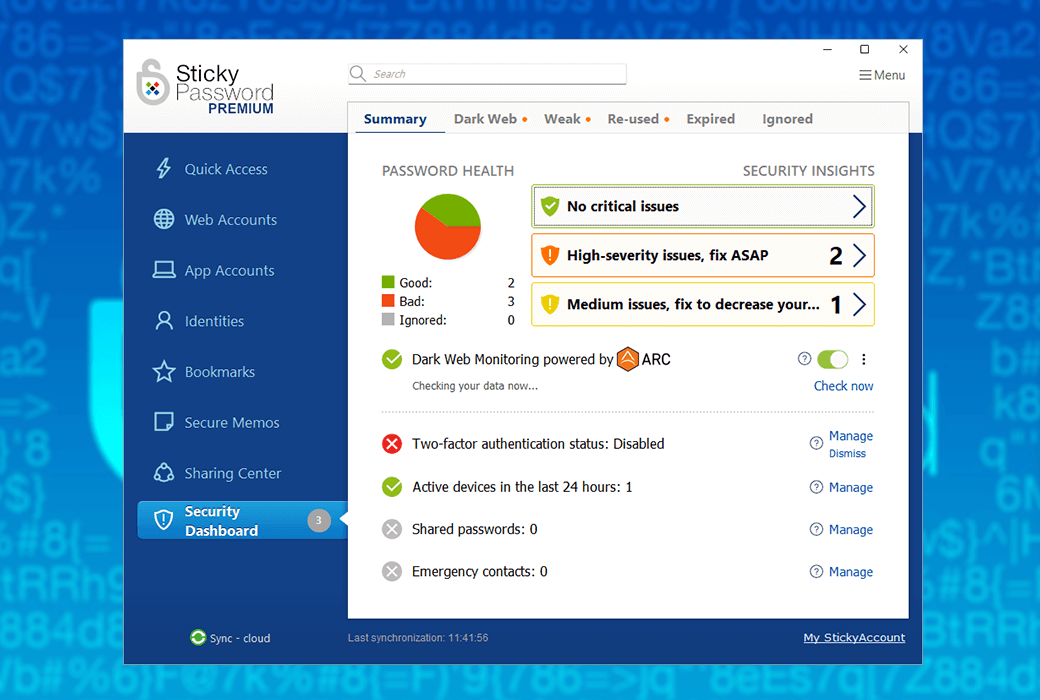This screenshot has height=700, width=1040.
Task: Open help for Emergency contacts
Action: [x=816, y=571]
